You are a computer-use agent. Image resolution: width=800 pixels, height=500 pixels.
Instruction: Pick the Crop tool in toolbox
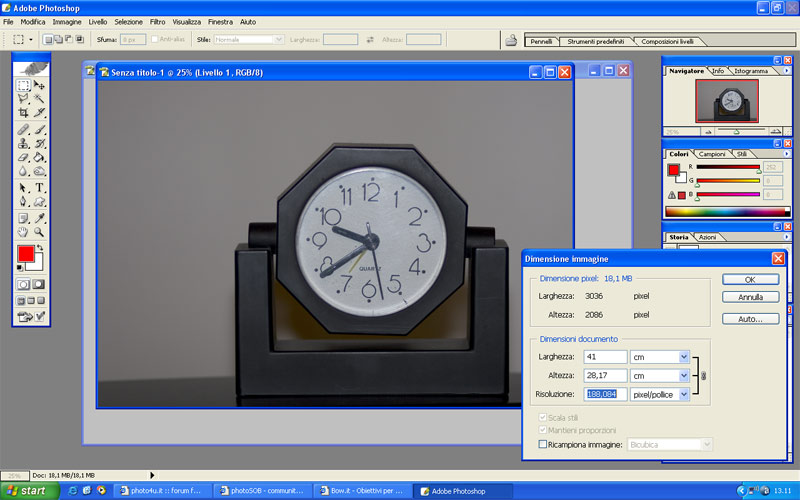[23, 113]
